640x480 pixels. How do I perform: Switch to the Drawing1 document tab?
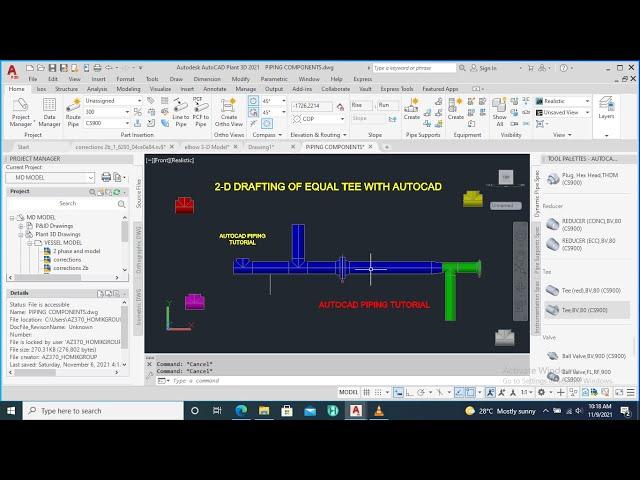(261, 147)
